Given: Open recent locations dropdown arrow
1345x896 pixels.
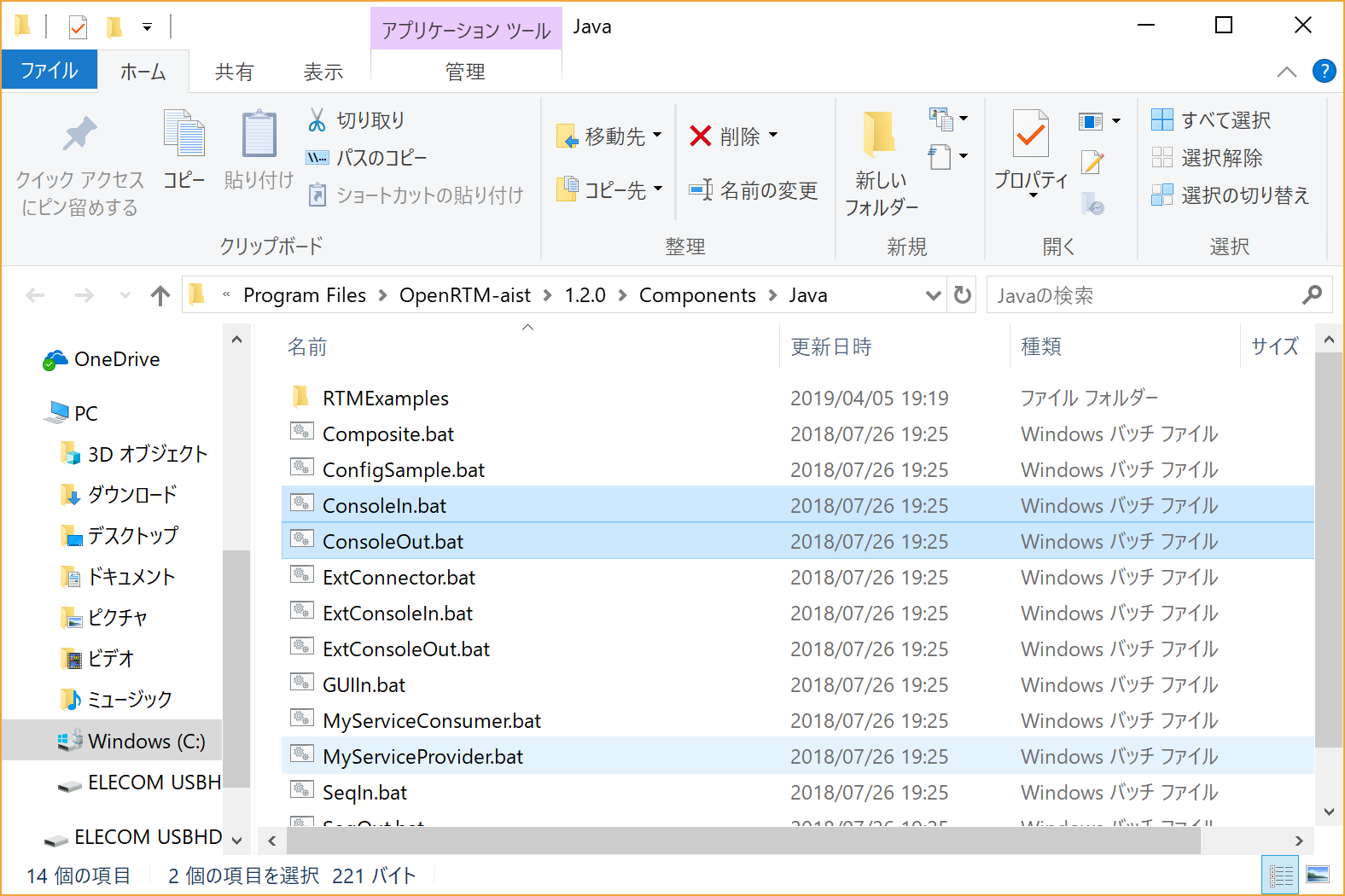Looking at the screenshot, I should (x=125, y=295).
